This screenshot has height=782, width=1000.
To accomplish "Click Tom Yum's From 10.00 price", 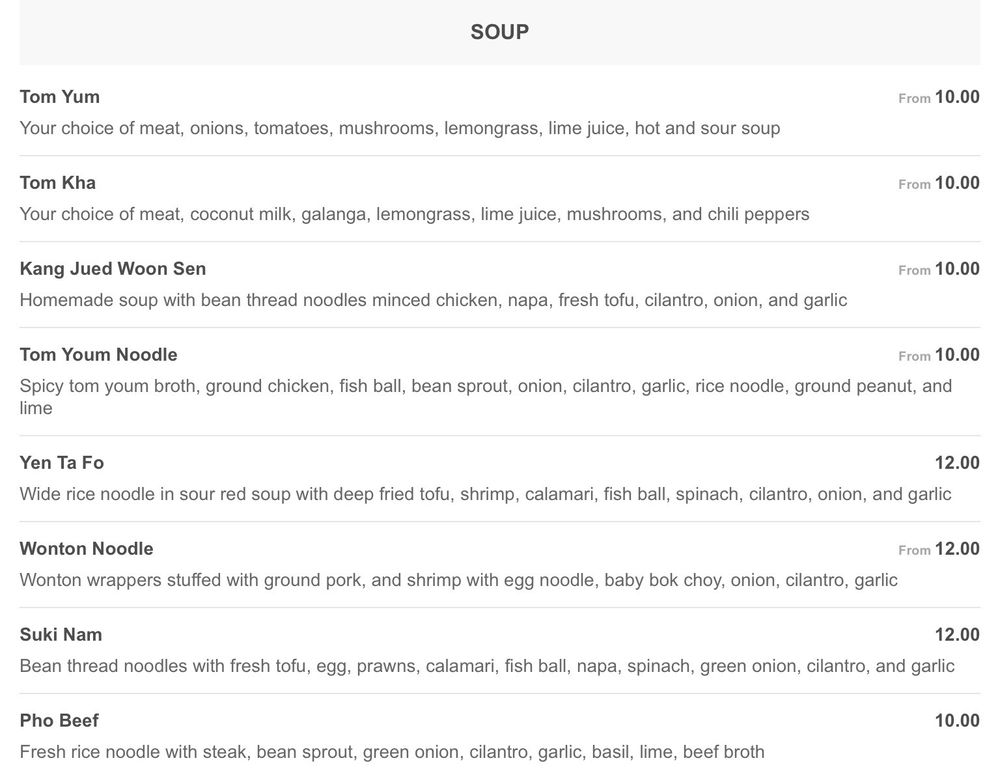I will click(939, 98).
